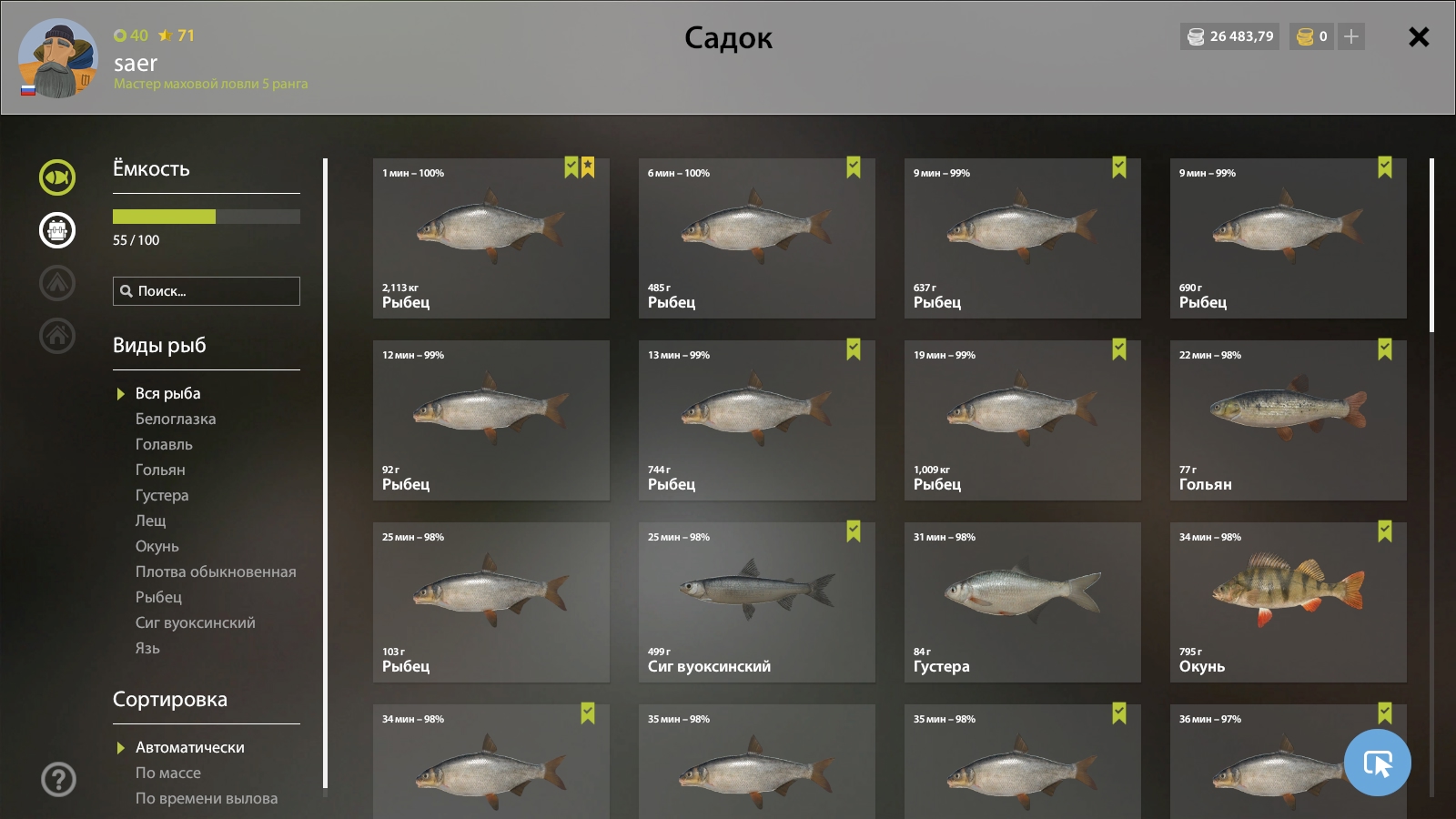Screen dimensions: 1456x819
Task: Click the silver coins balance icon
Action: tap(1195, 36)
